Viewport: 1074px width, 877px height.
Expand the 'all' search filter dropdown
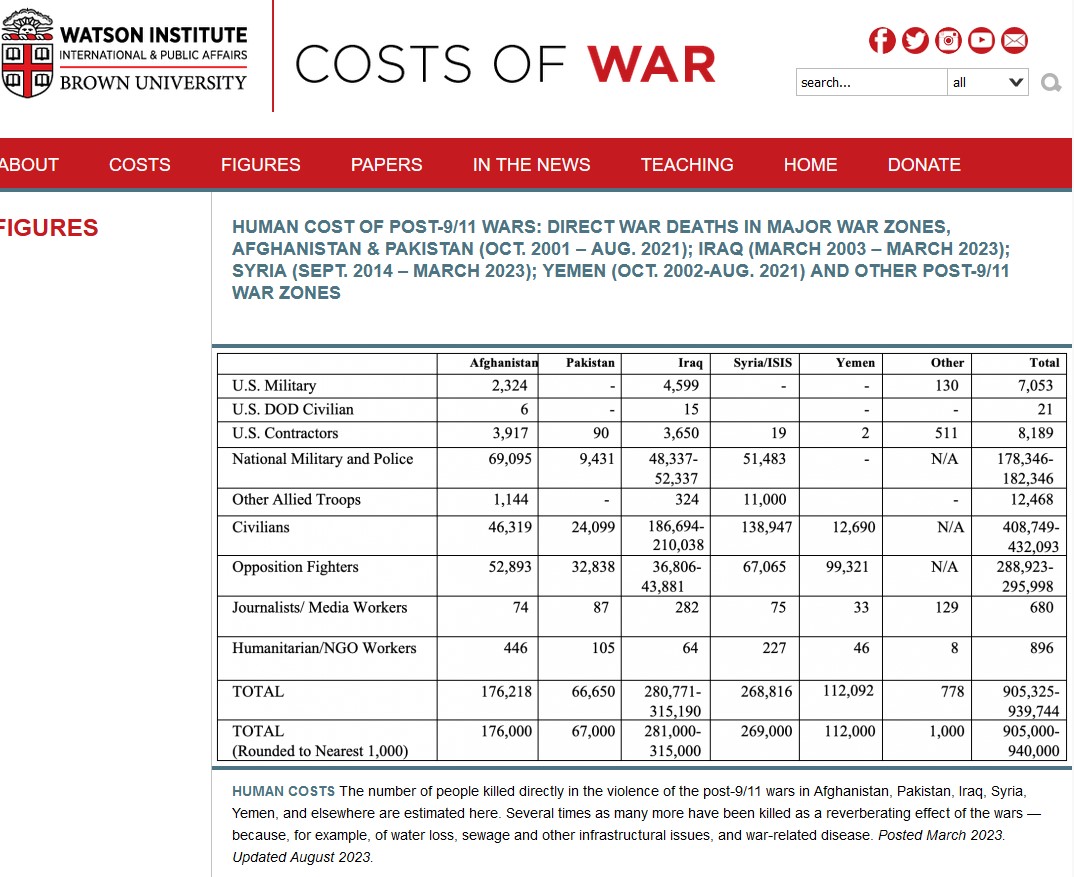coord(988,82)
